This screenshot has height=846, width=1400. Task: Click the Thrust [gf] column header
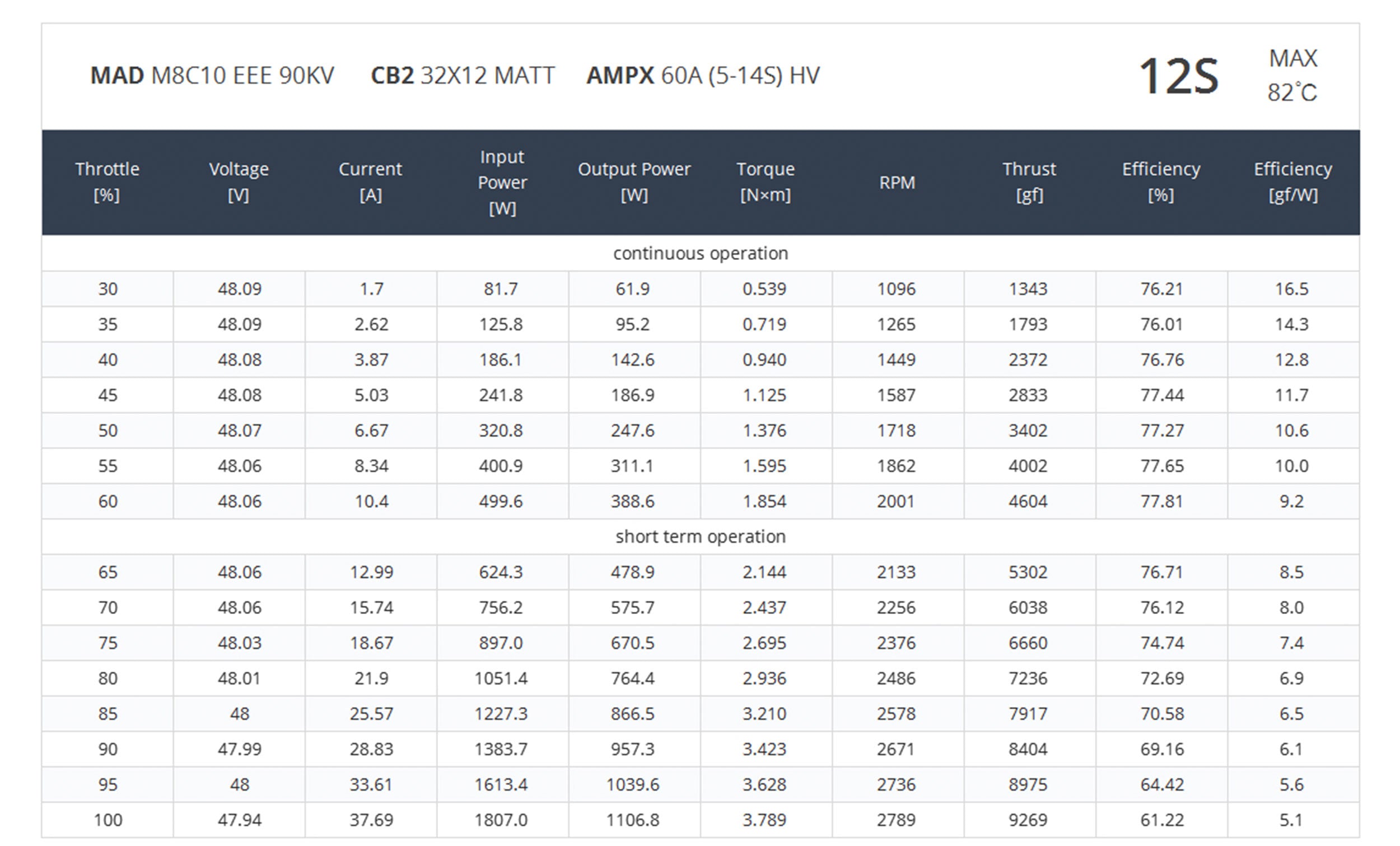coord(1029,182)
